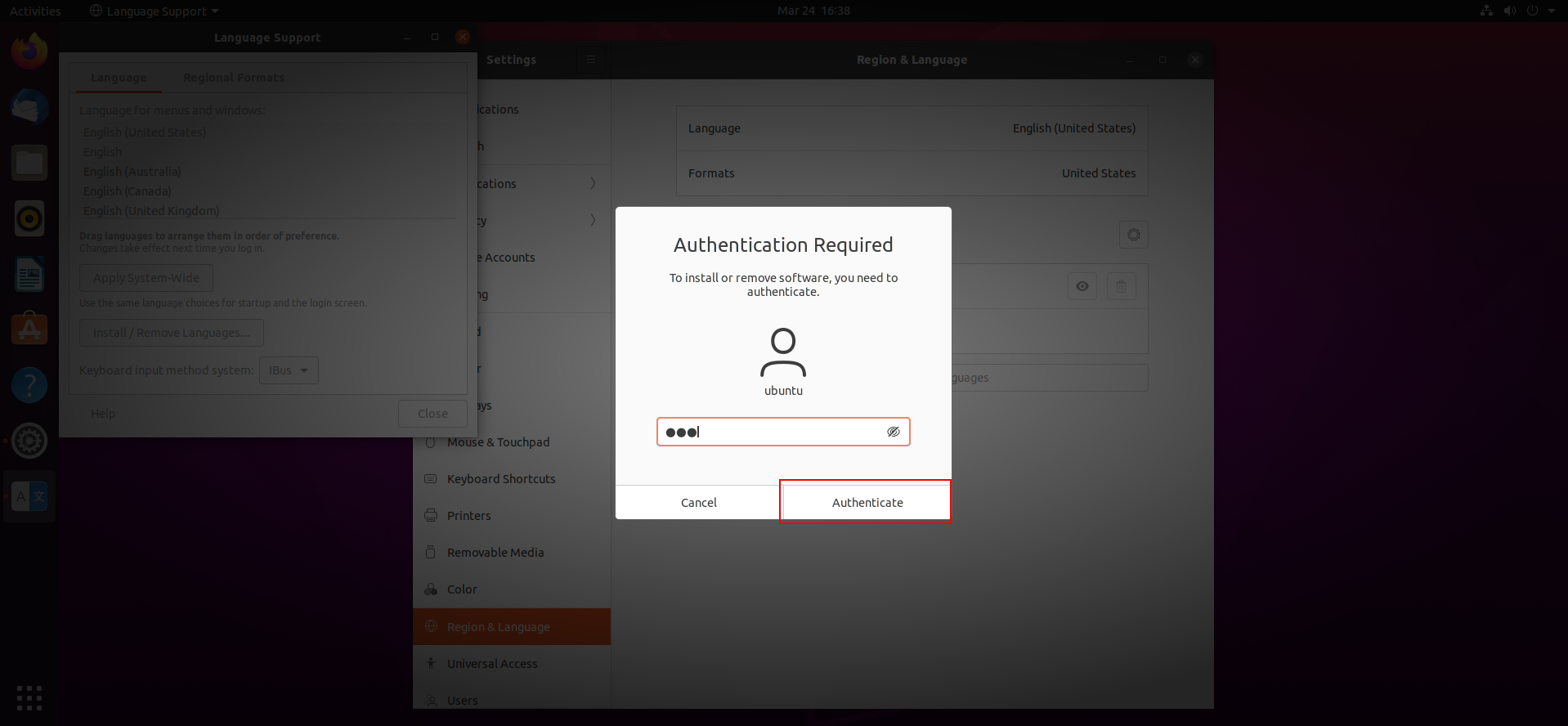Cancel the authentication dialog
Image resolution: width=1568 pixels, height=726 pixels.
tap(699, 502)
